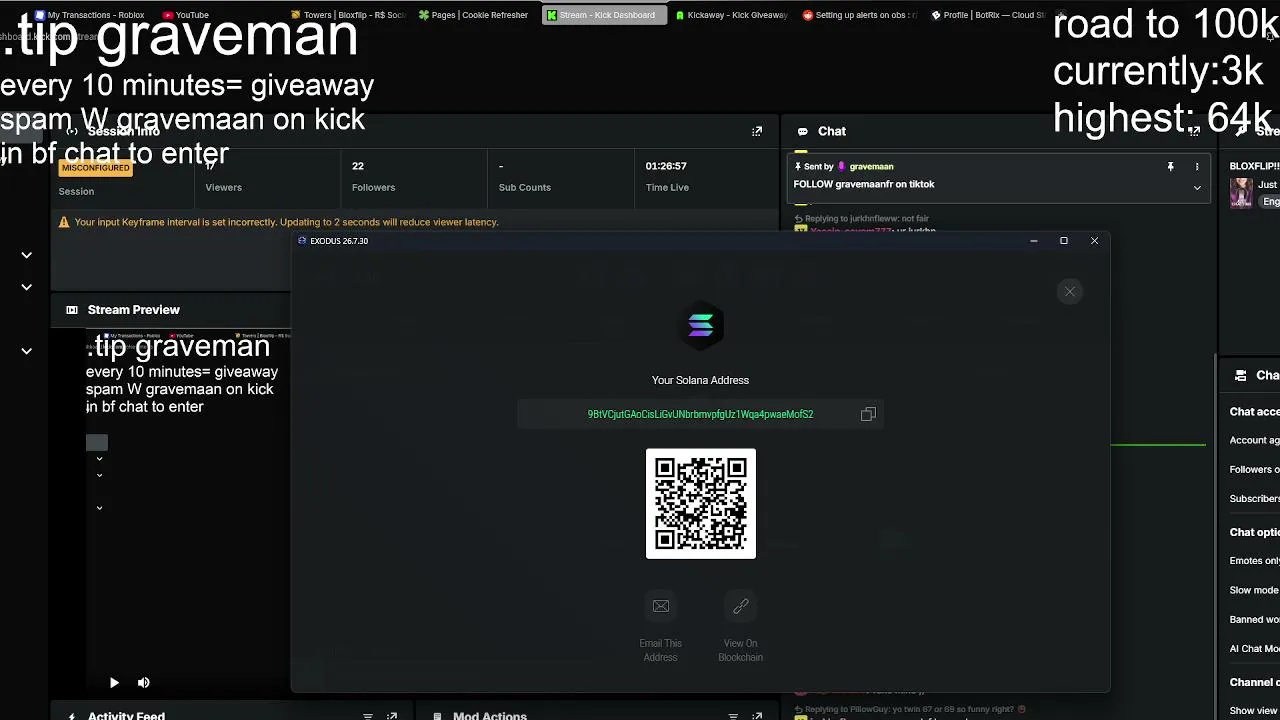Pop out the Mod Actions panel
The width and height of the screenshot is (1280, 720).
757,716
